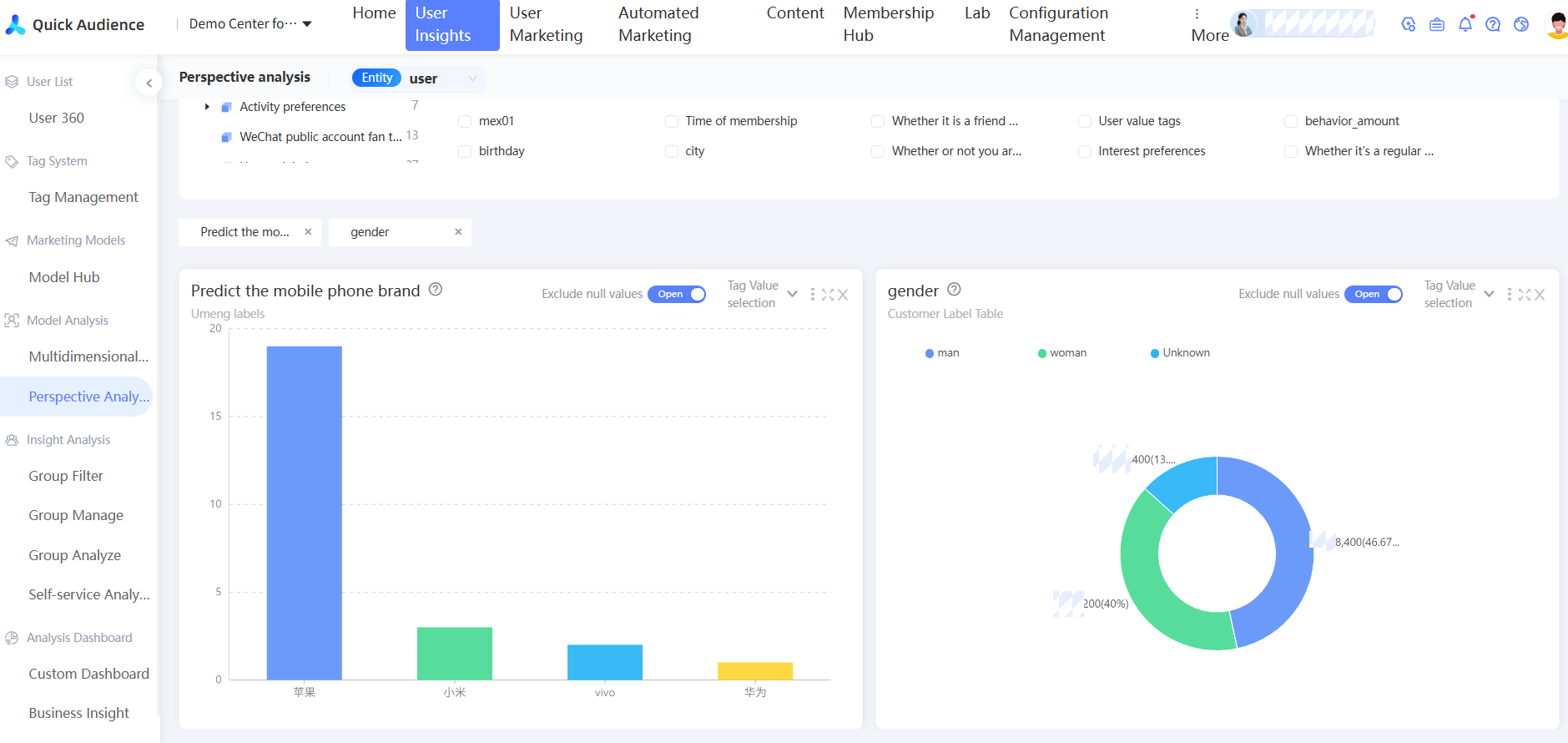Open more options on the phone brand chart
The height and width of the screenshot is (743, 1568).
pyautogui.click(x=813, y=295)
